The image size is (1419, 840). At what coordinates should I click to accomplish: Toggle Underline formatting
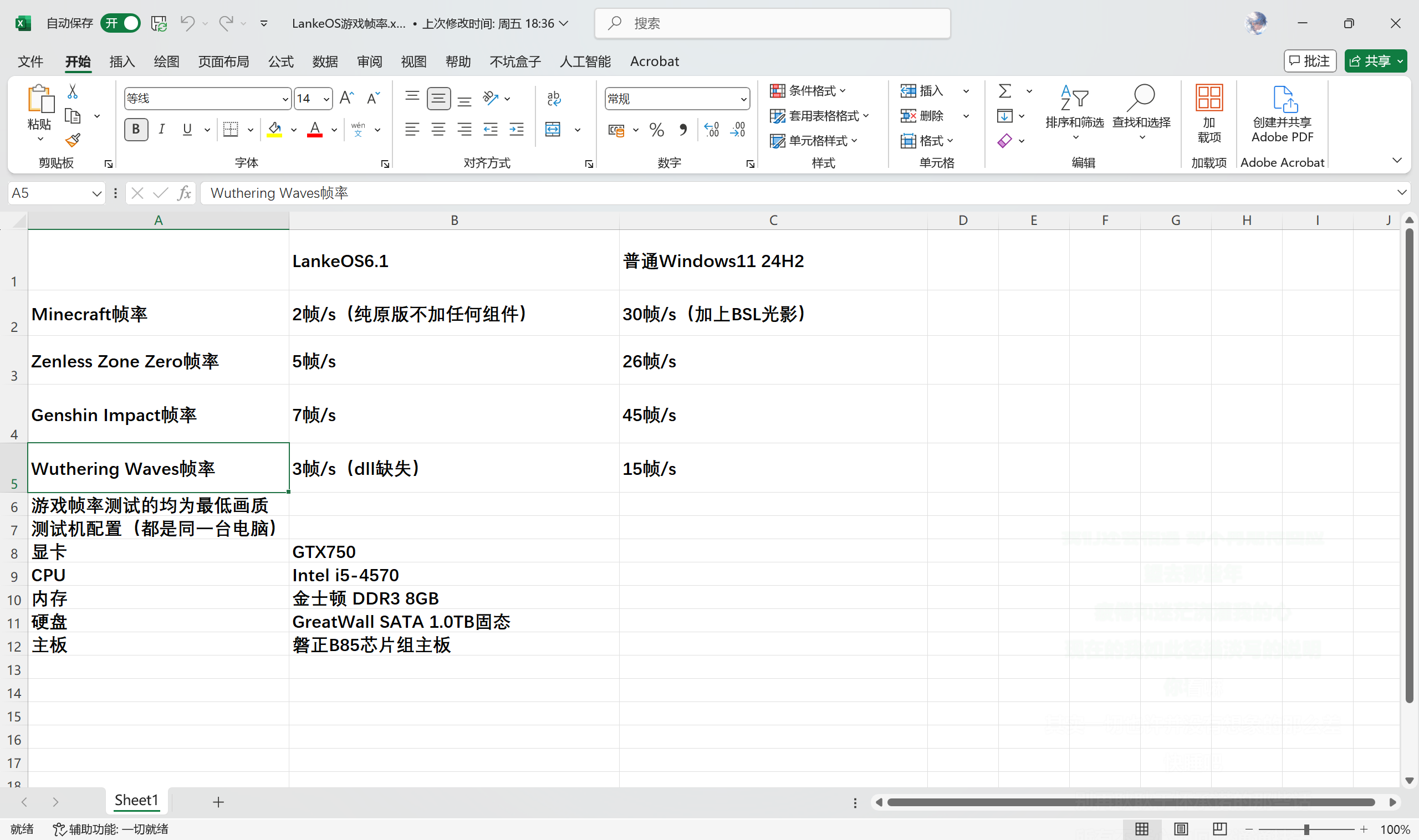pyautogui.click(x=187, y=130)
